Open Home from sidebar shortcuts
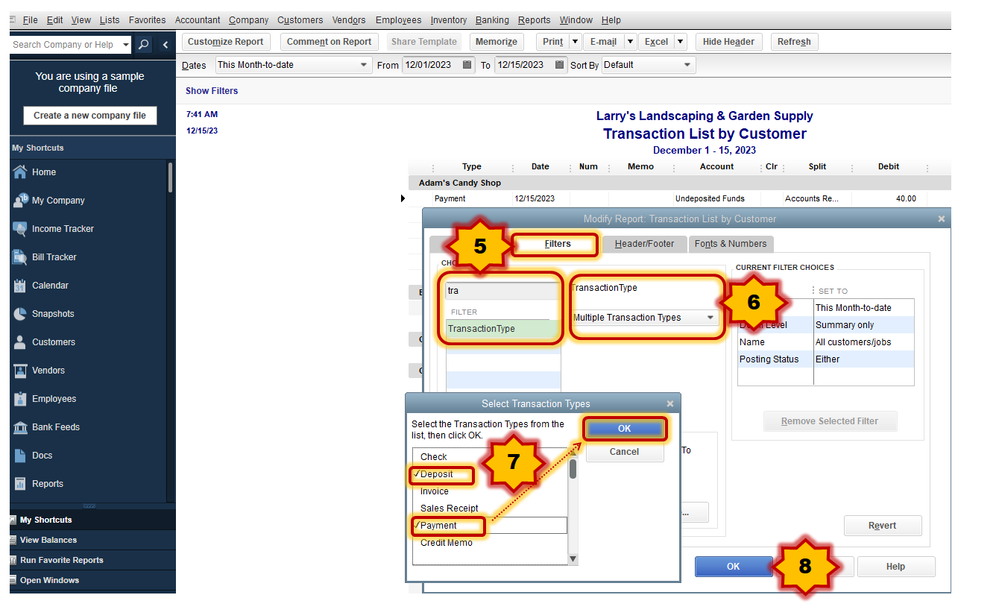The height and width of the screenshot is (604, 999). (x=43, y=172)
